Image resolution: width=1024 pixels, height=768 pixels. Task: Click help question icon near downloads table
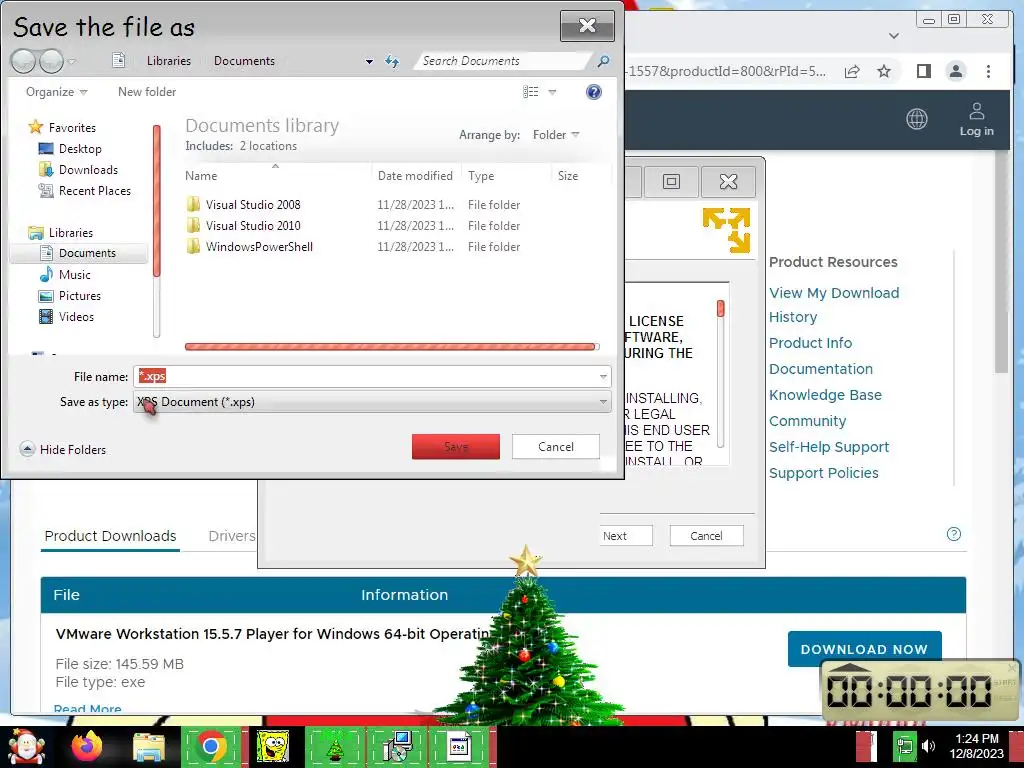point(953,534)
